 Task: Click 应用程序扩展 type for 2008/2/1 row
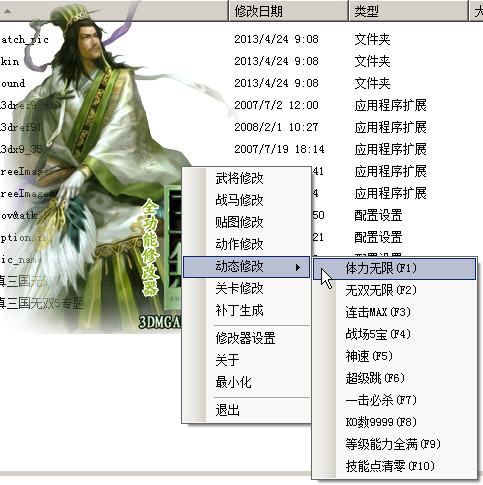(390, 127)
